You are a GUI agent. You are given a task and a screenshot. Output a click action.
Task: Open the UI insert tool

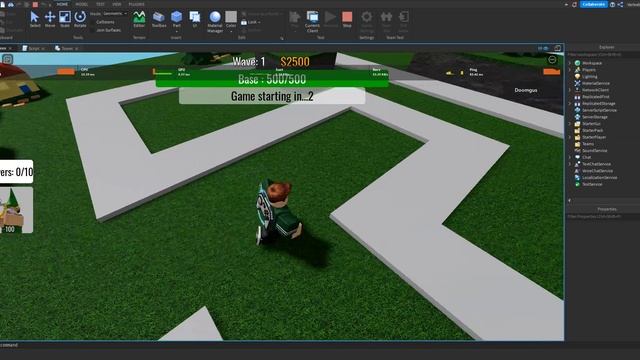[x=195, y=19]
